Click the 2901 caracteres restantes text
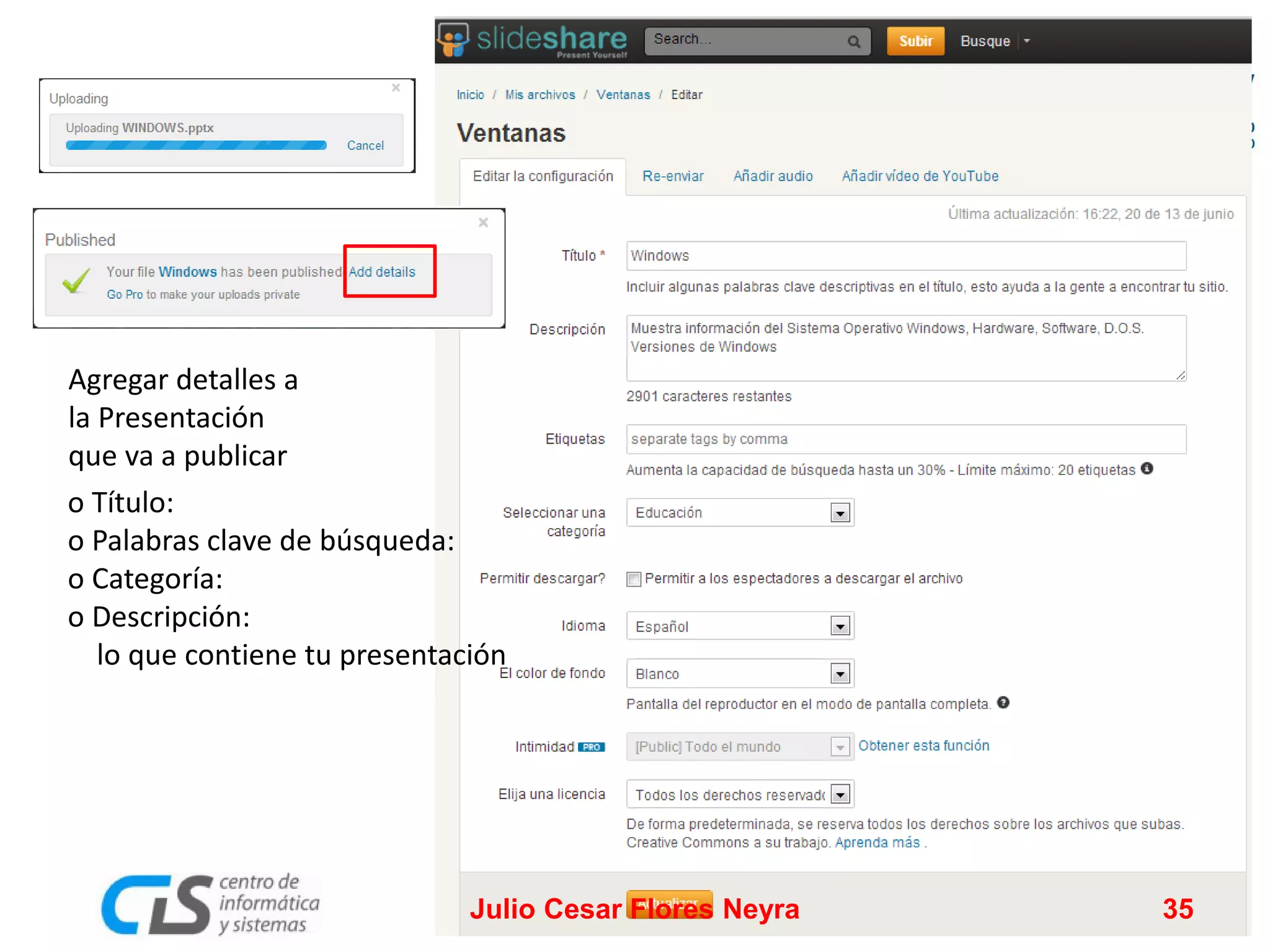Viewport: 1270px width, 952px height. pos(709,396)
